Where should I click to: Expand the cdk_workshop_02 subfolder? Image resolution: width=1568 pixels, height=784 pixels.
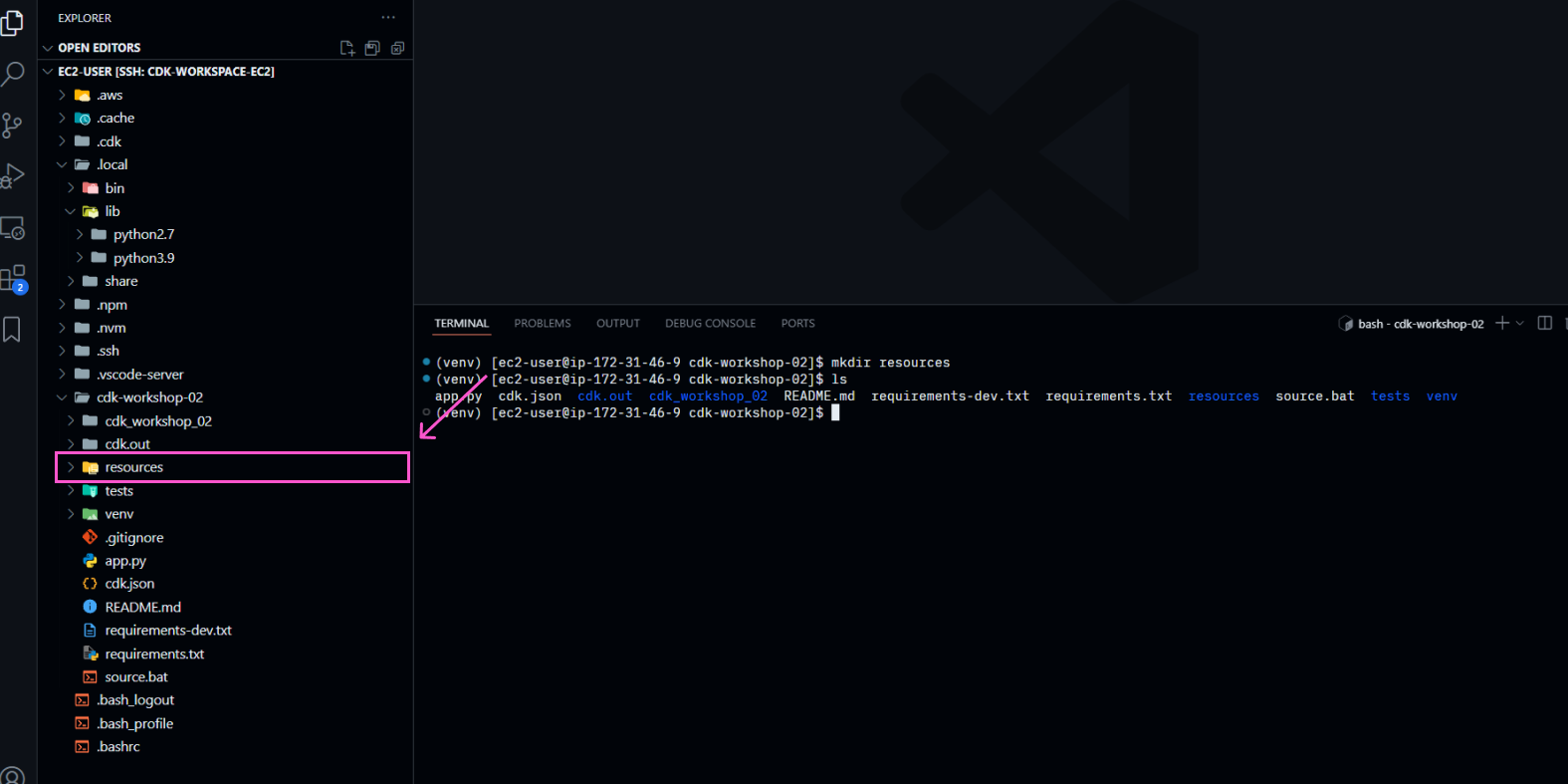[71, 420]
